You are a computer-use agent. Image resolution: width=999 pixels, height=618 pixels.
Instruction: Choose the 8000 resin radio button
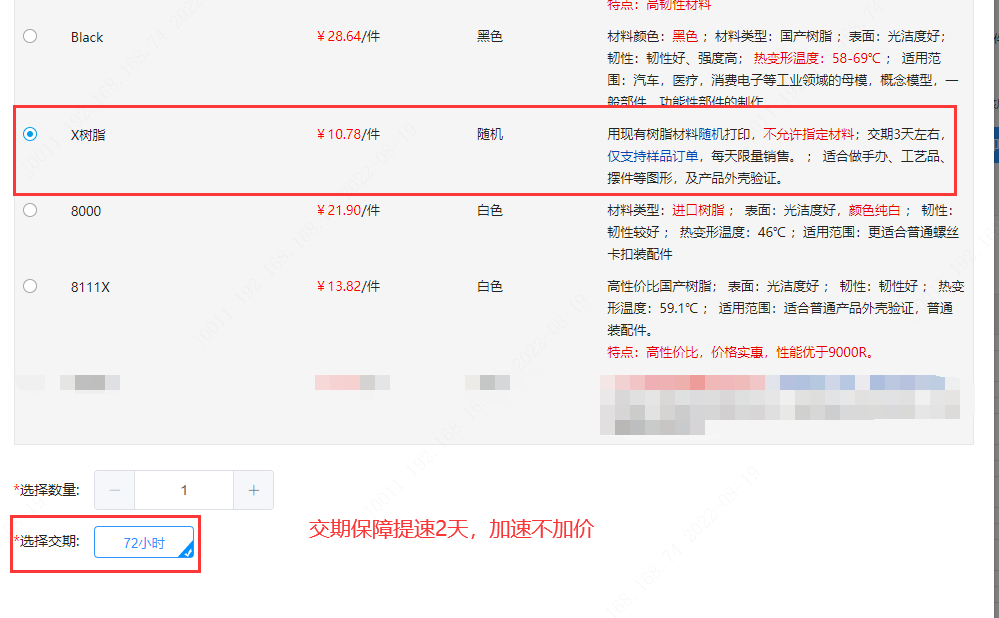point(30,210)
